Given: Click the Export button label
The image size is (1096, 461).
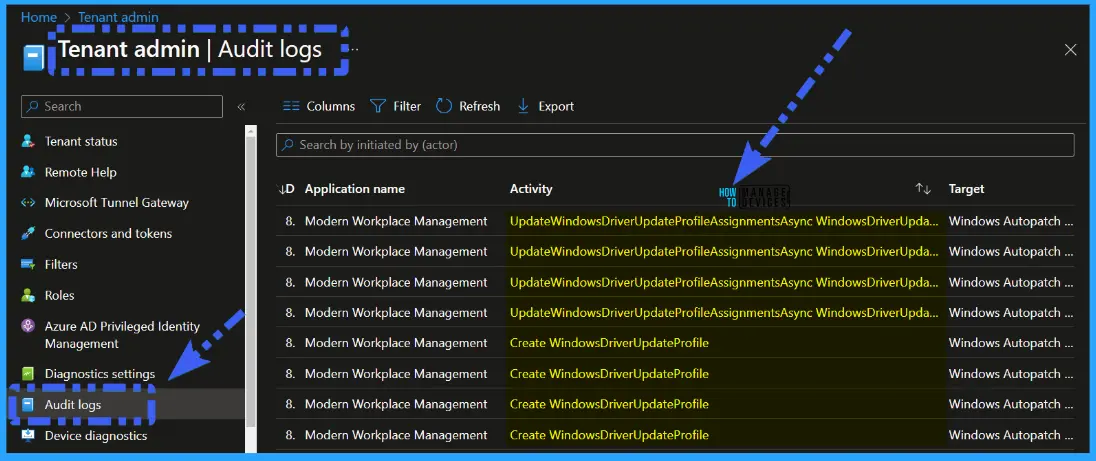Looking at the screenshot, I should click(556, 106).
